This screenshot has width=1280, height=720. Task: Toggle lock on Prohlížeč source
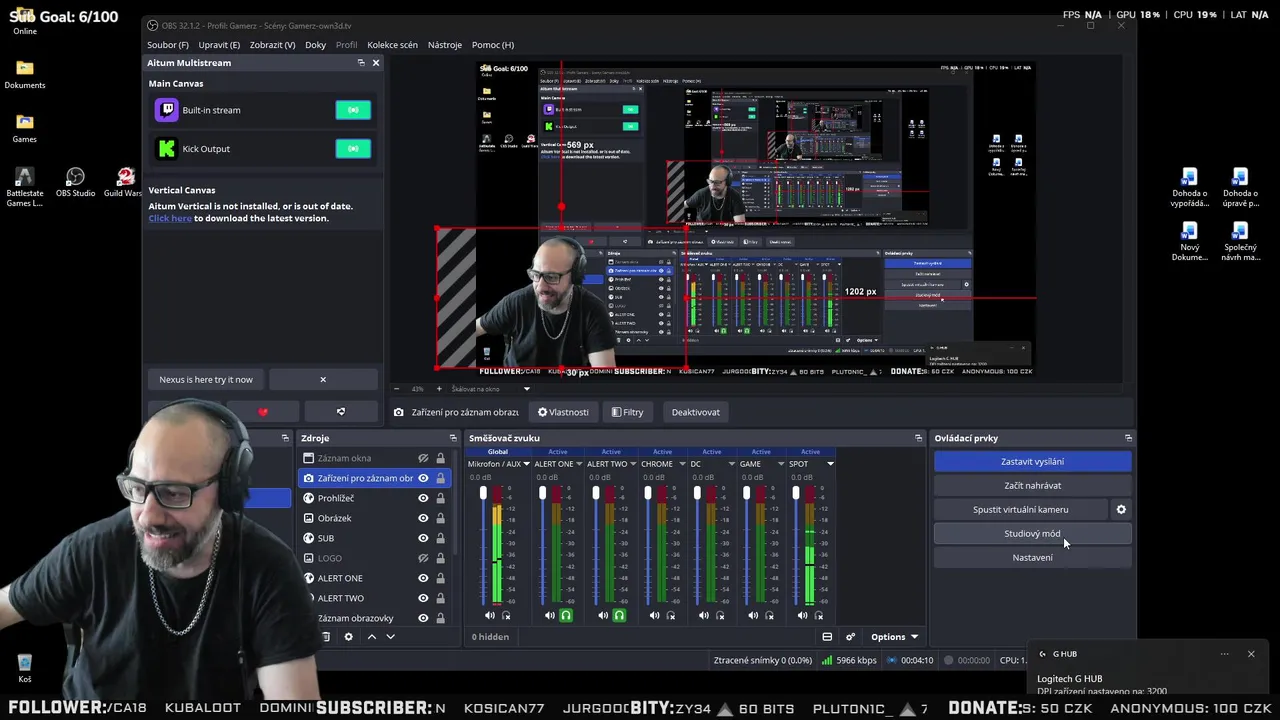(440, 498)
